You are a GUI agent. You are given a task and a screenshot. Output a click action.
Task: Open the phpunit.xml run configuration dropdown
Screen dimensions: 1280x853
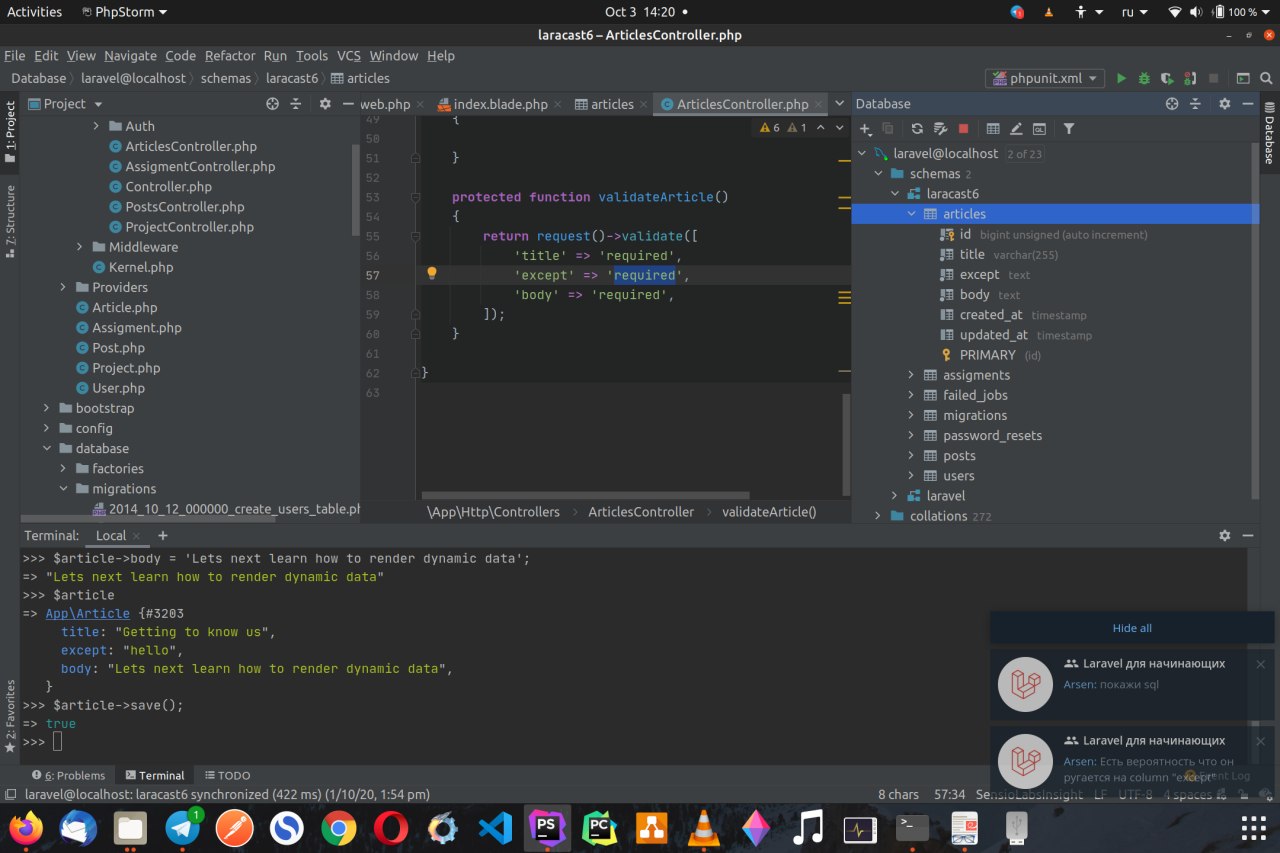pyautogui.click(x=1044, y=78)
